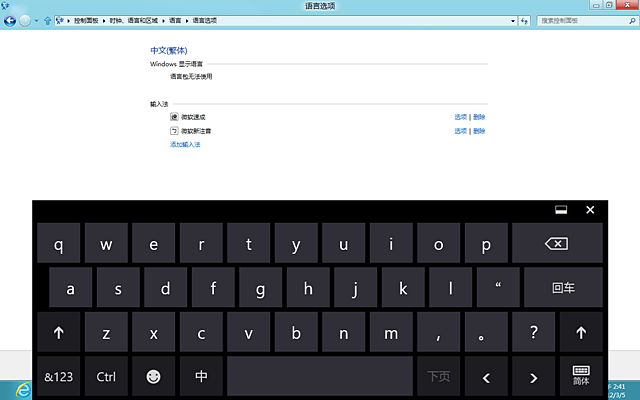Tap the t key on touch keyboard
Image resolution: width=640 pixels, height=400 pixels.
point(249,243)
